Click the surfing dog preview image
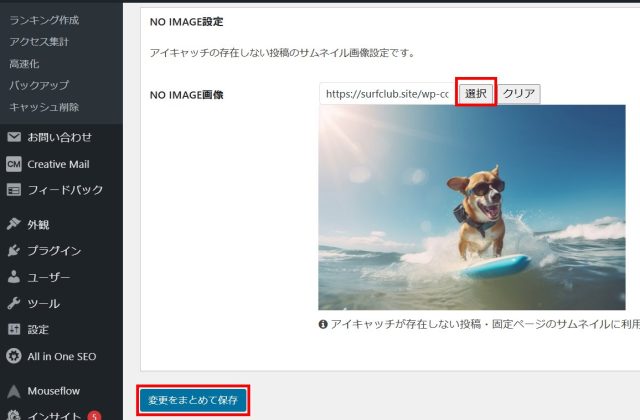Viewport: 640px width, 420px height. coord(472,207)
